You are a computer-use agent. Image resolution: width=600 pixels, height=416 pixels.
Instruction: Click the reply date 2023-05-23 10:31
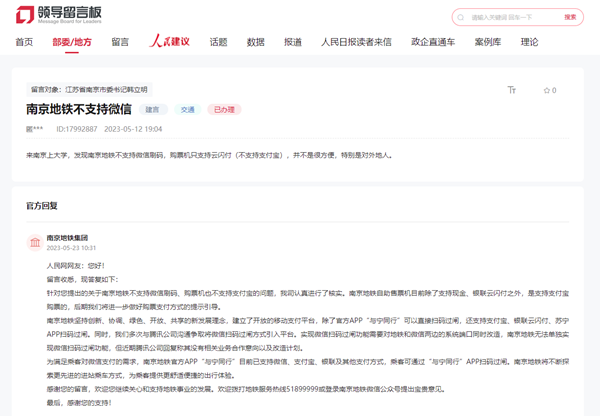point(71,248)
